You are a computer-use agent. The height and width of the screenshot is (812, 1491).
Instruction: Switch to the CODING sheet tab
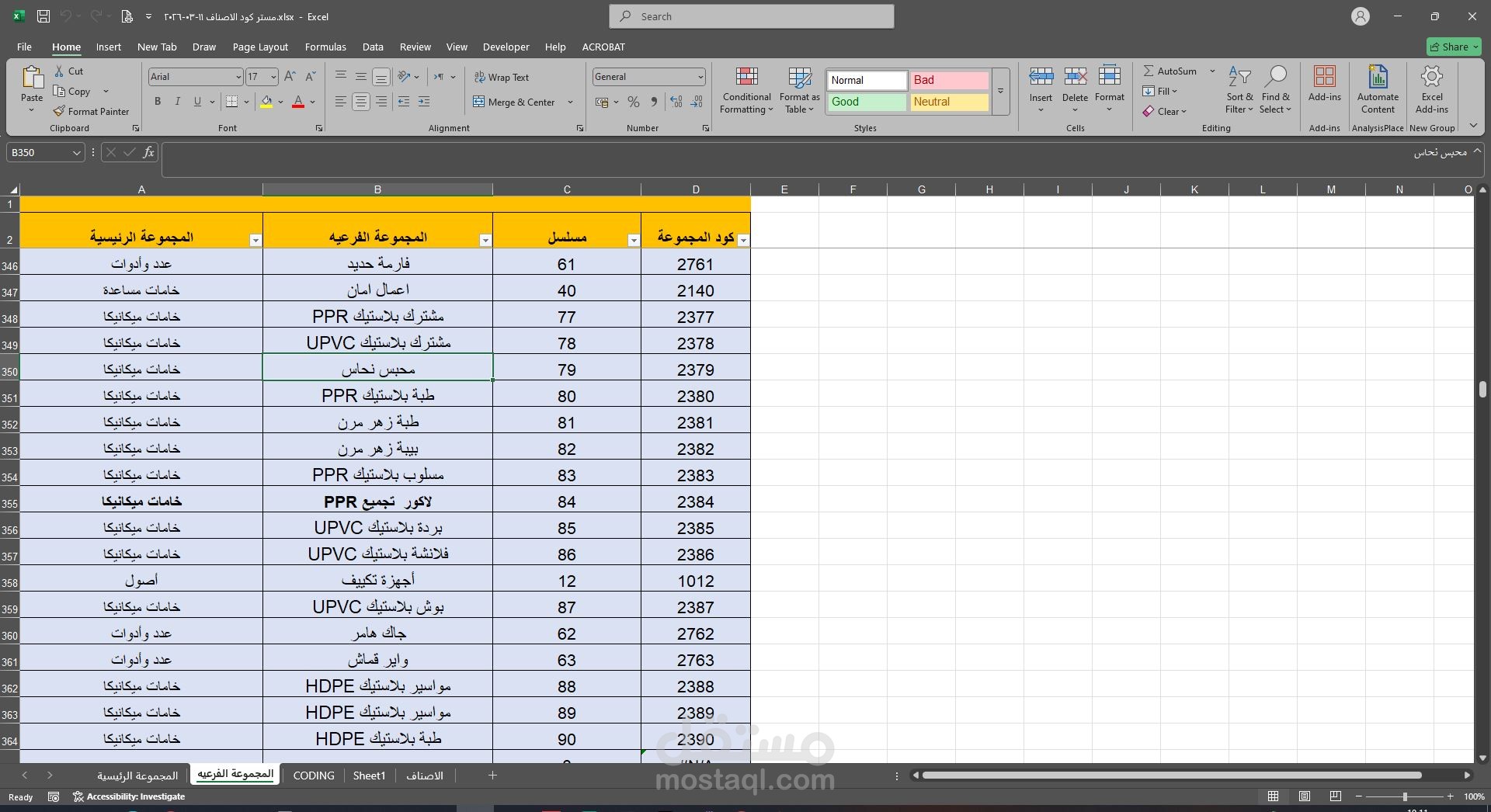314,775
